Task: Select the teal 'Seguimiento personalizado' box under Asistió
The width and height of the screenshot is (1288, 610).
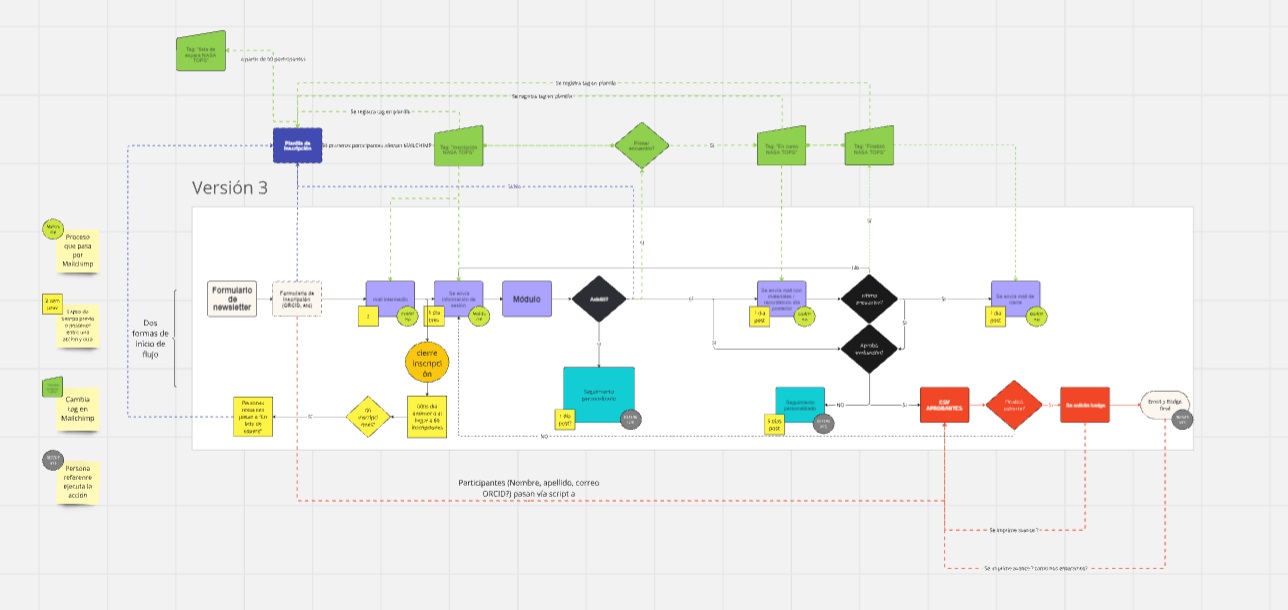Action: 599,391
